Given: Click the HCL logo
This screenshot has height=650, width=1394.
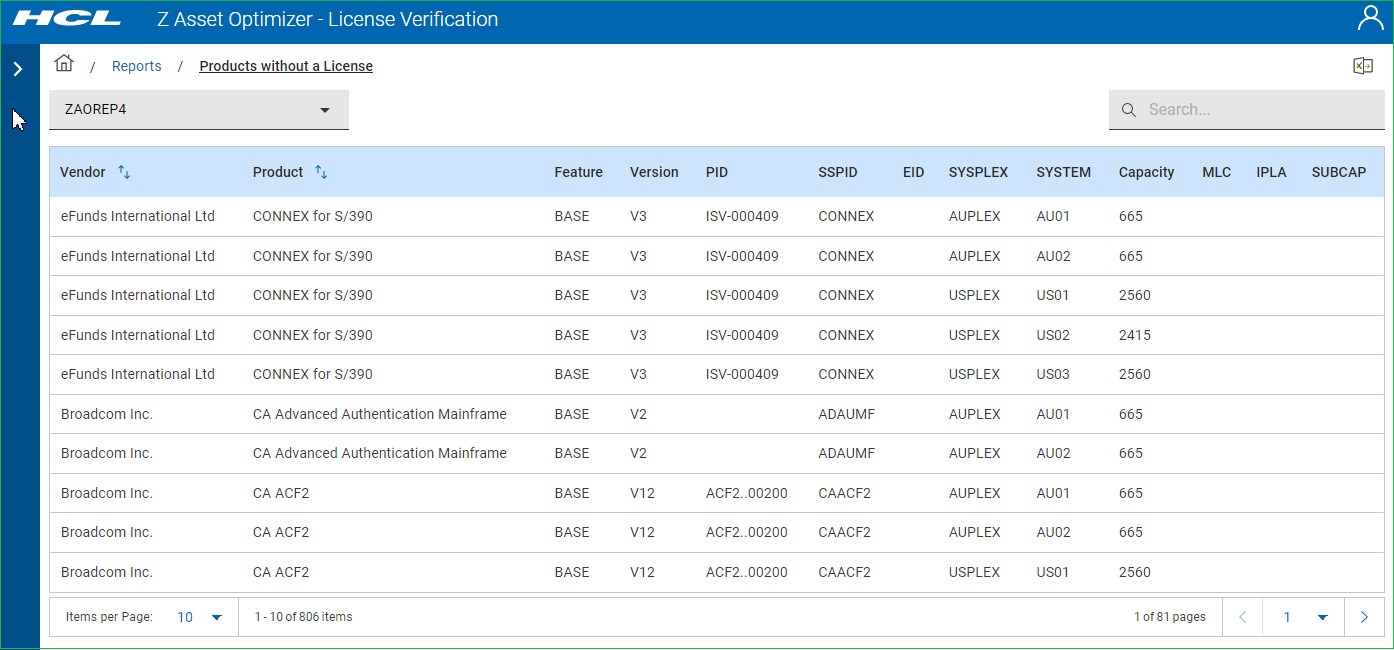Looking at the screenshot, I should click(67, 19).
